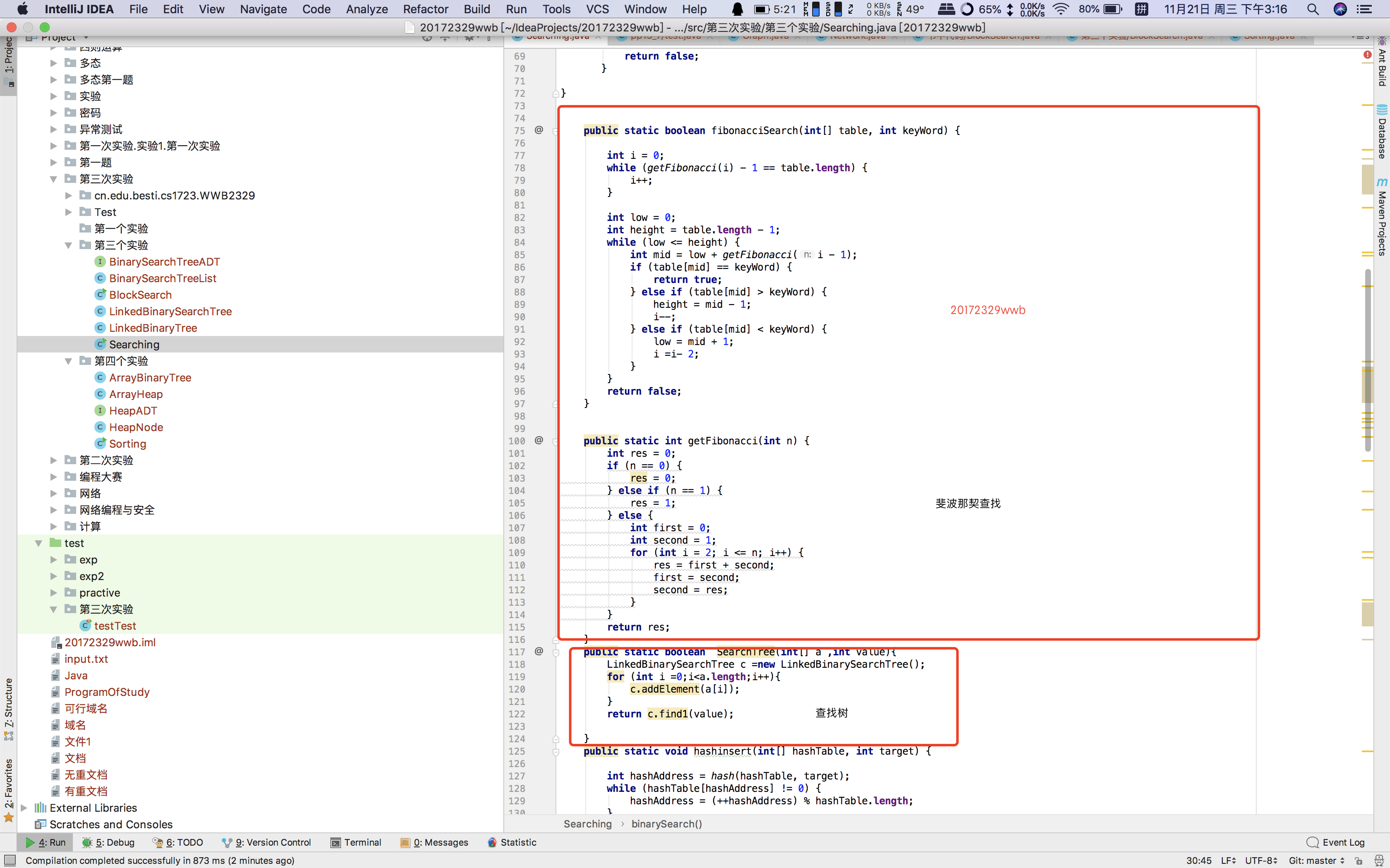Click the BinarySearchTreeList class icon
The image size is (1390, 868).
point(100,278)
